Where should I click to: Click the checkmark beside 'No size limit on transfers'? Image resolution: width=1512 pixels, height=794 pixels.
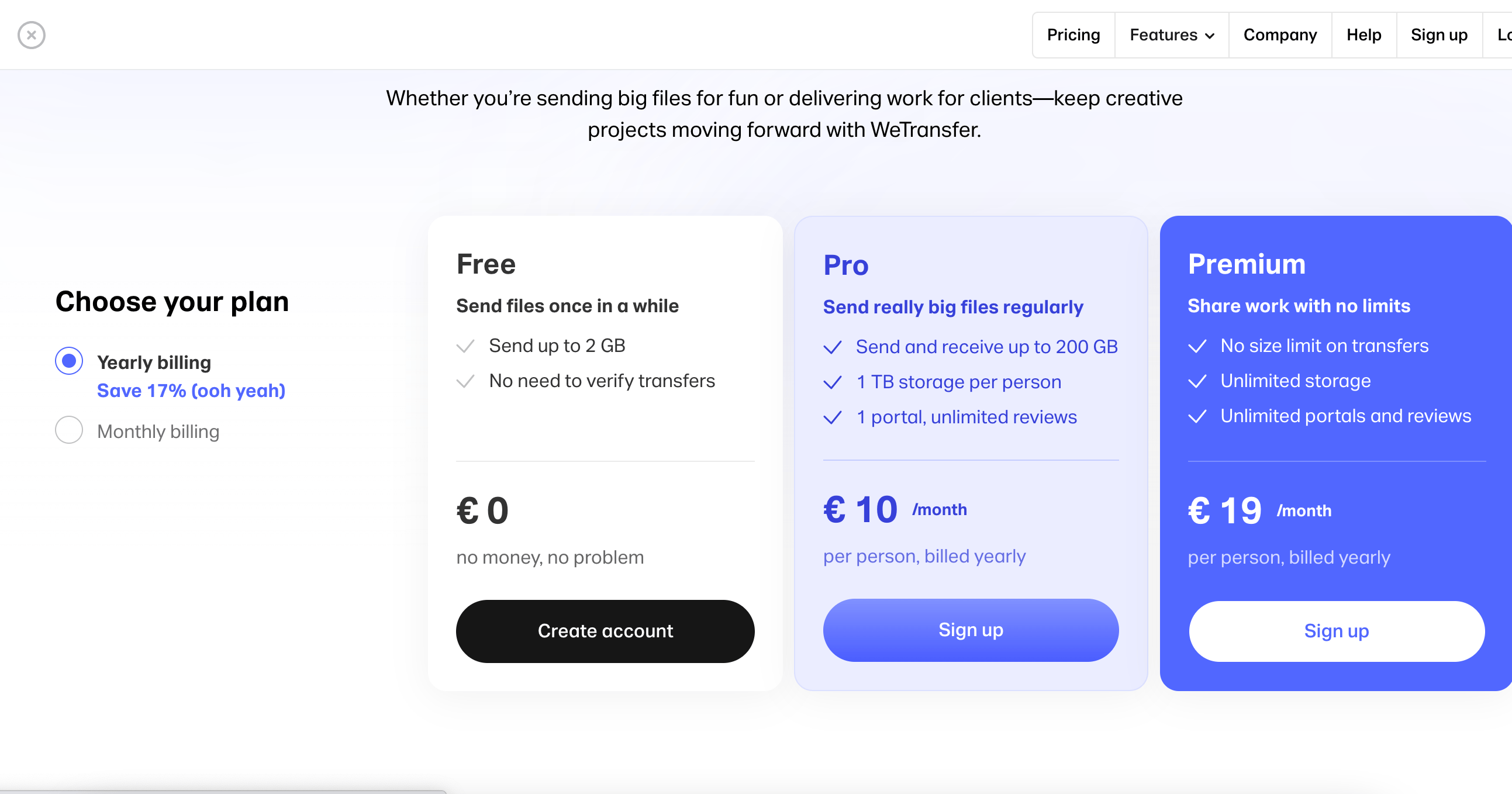point(1198,346)
